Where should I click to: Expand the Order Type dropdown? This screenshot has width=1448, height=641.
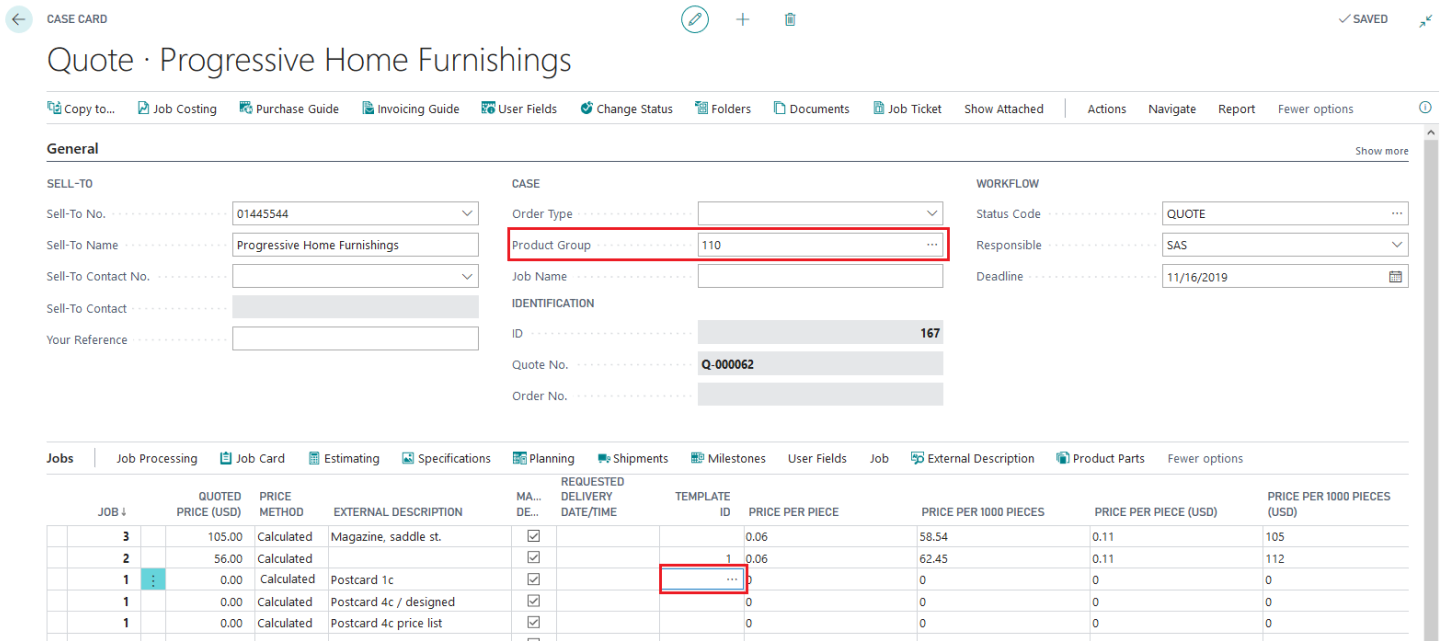[932, 214]
